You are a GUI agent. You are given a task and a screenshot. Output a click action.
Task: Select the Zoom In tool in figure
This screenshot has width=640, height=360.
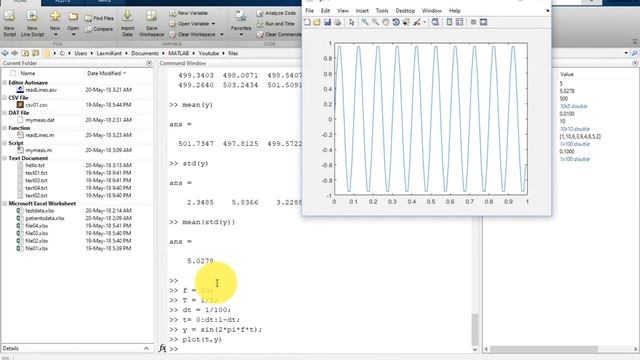click(364, 22)
